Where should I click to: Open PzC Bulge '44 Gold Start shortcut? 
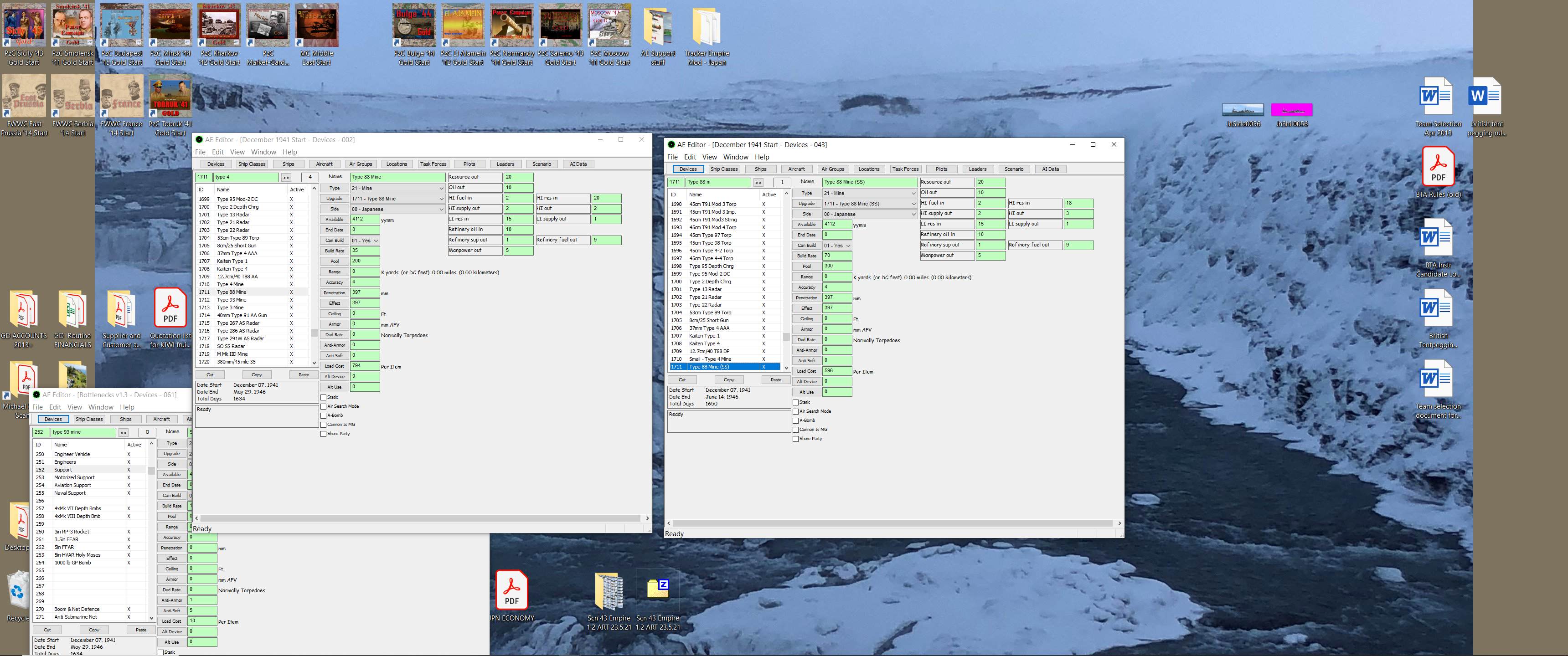pos(414,35)
